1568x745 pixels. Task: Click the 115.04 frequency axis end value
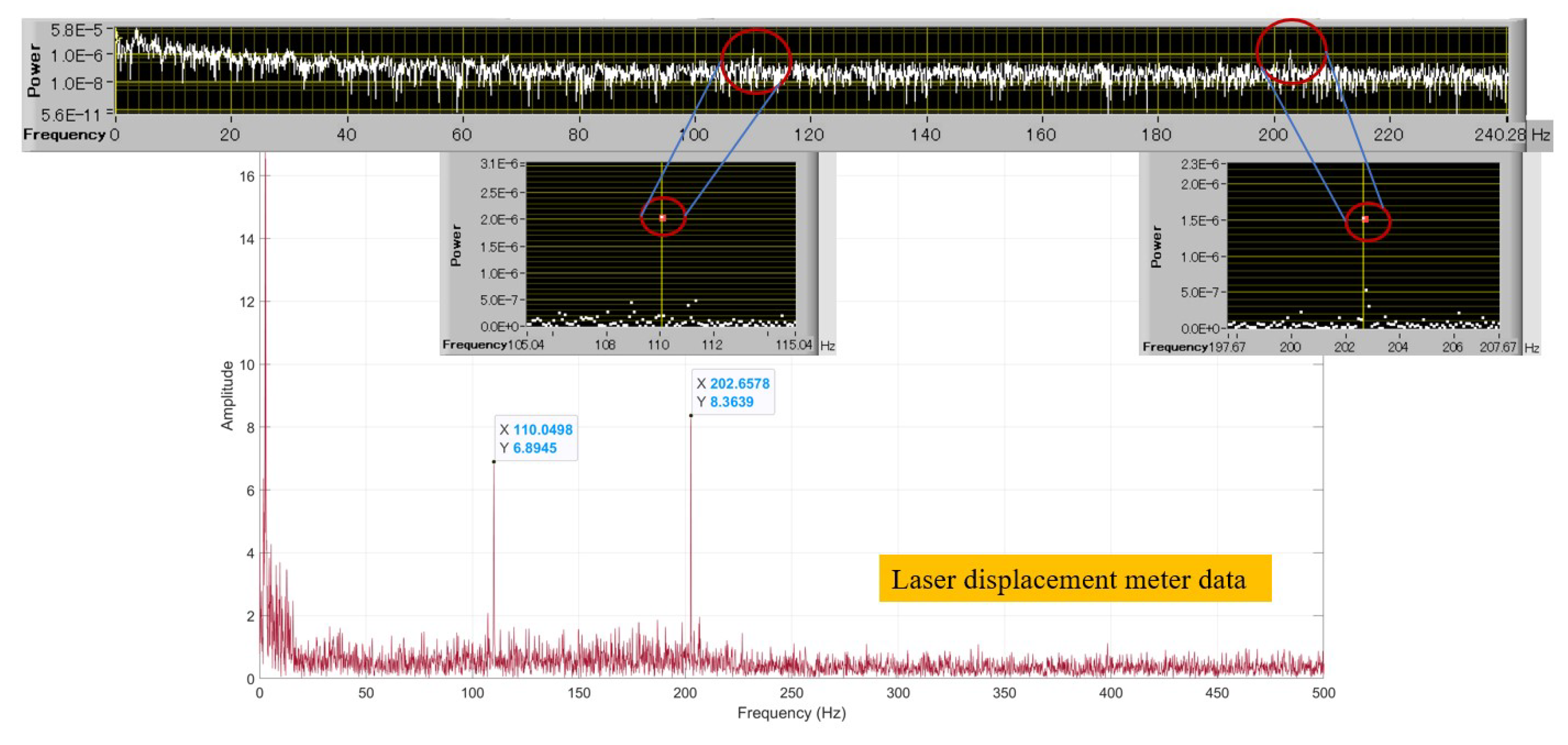pos(794,345)
